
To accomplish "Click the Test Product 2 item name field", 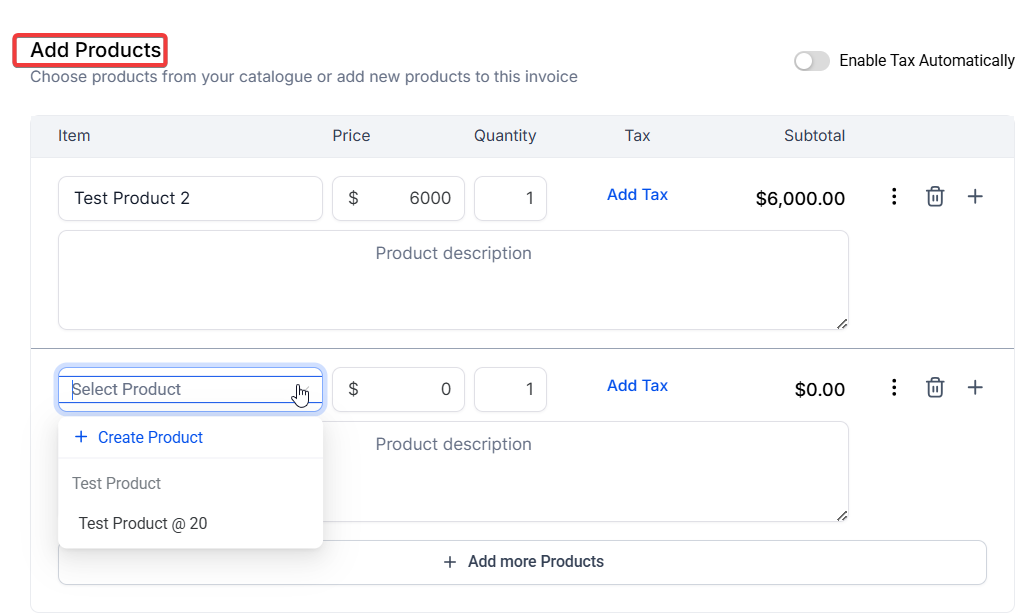I will point(190,198).
